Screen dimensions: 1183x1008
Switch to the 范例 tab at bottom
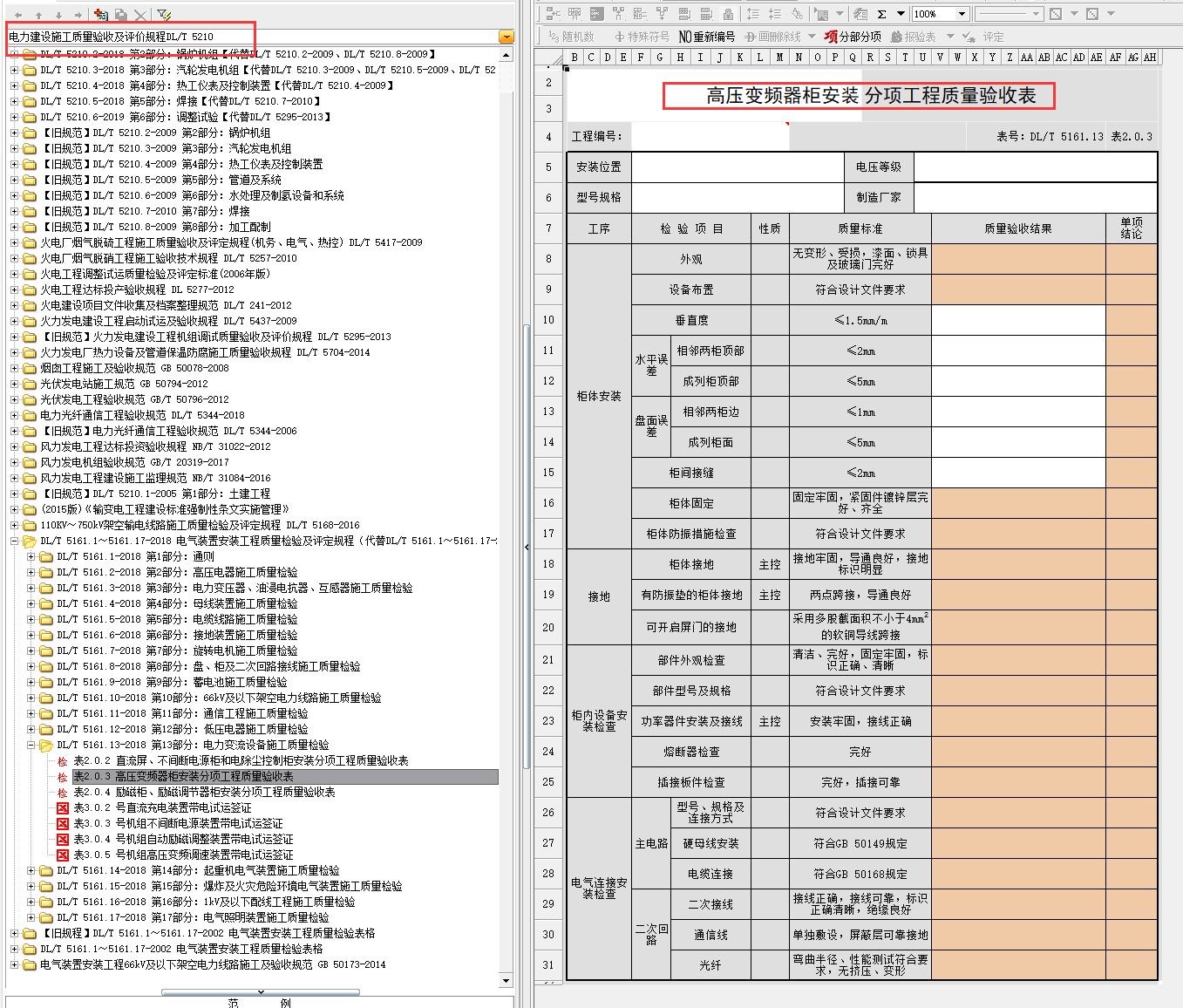(260, 1003)
